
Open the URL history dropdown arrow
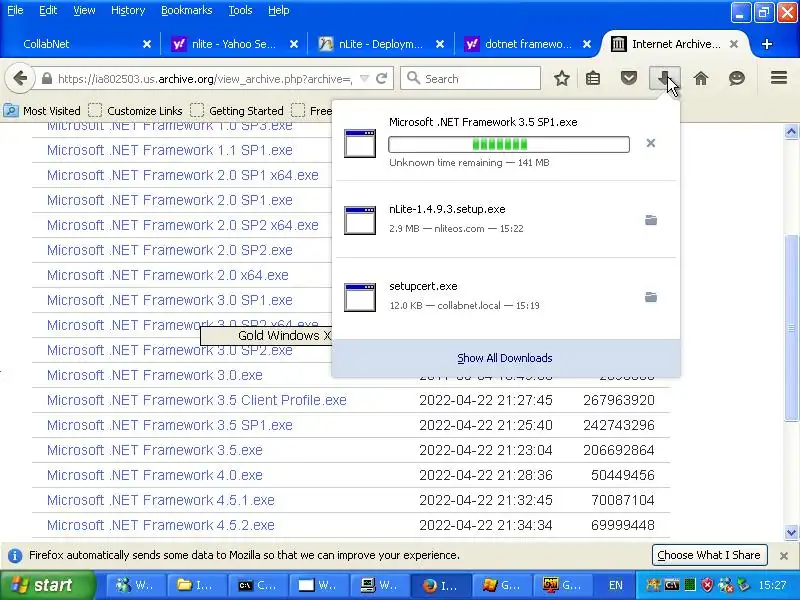pyautogui.click(x=364, y=79)
